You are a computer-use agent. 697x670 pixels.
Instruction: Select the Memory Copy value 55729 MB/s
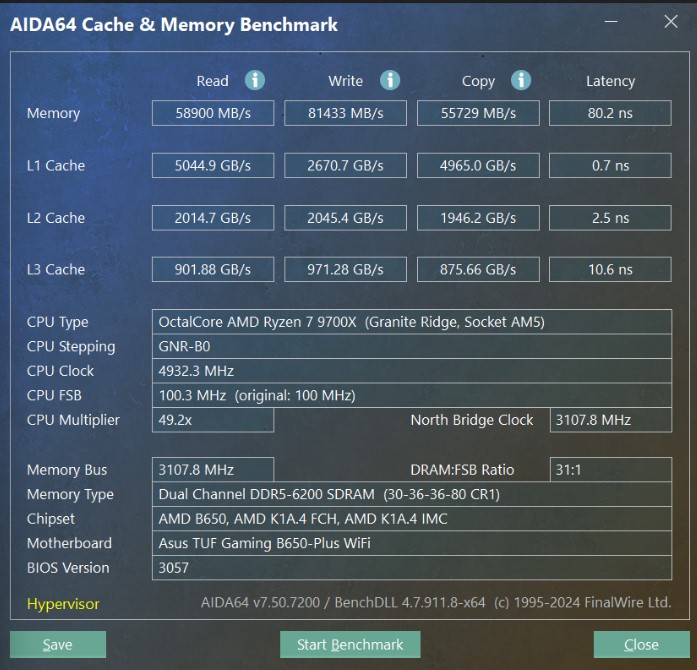click(x=478, y=113)
